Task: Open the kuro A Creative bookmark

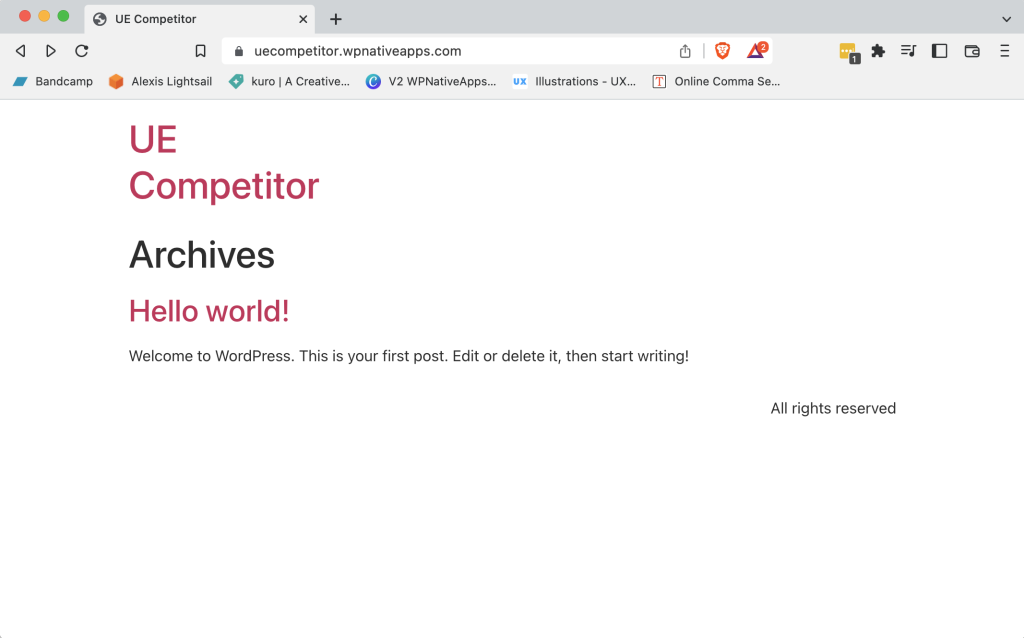Action: pyautogui.click(x=289, y=82)
